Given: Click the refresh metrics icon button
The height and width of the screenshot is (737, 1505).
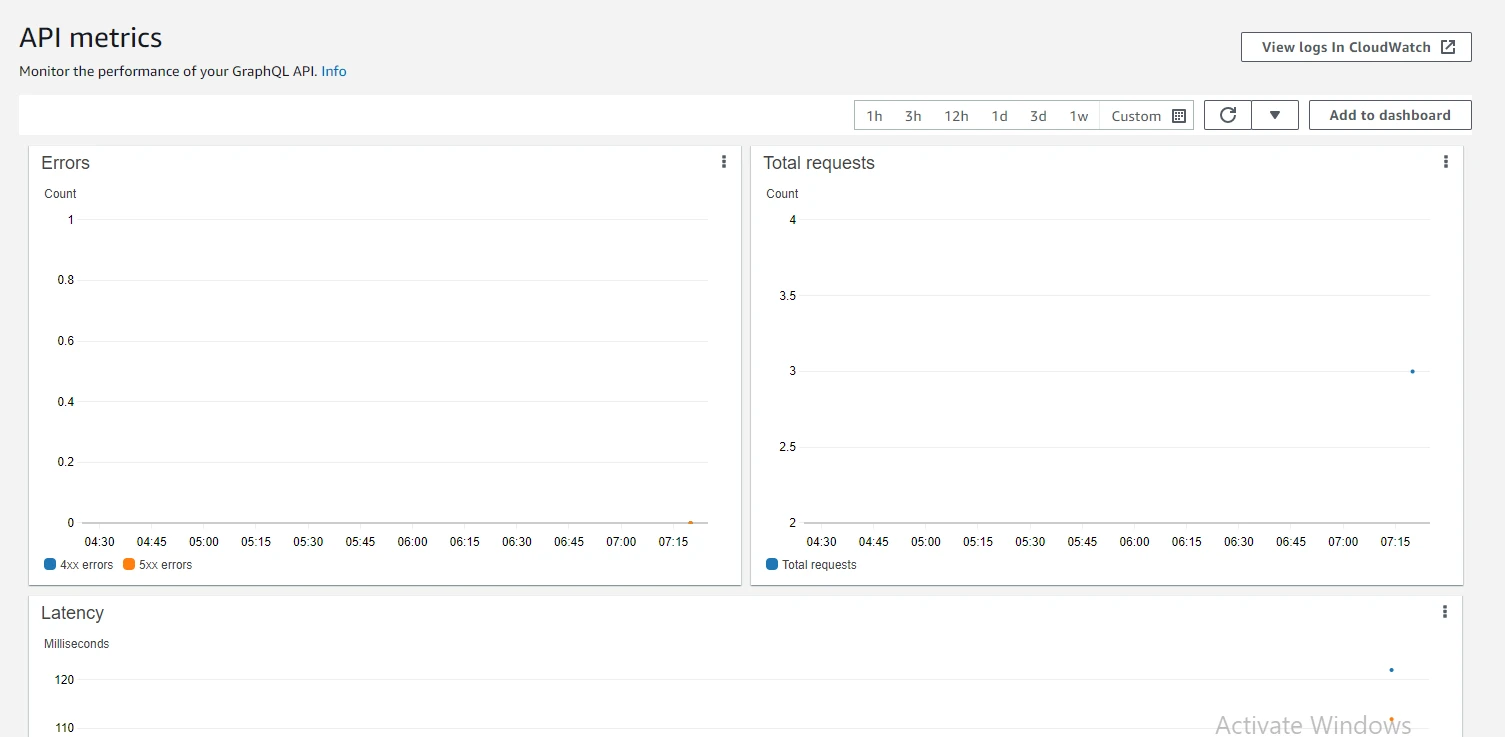Looking at the screenshot, I should coord(1228,115).
